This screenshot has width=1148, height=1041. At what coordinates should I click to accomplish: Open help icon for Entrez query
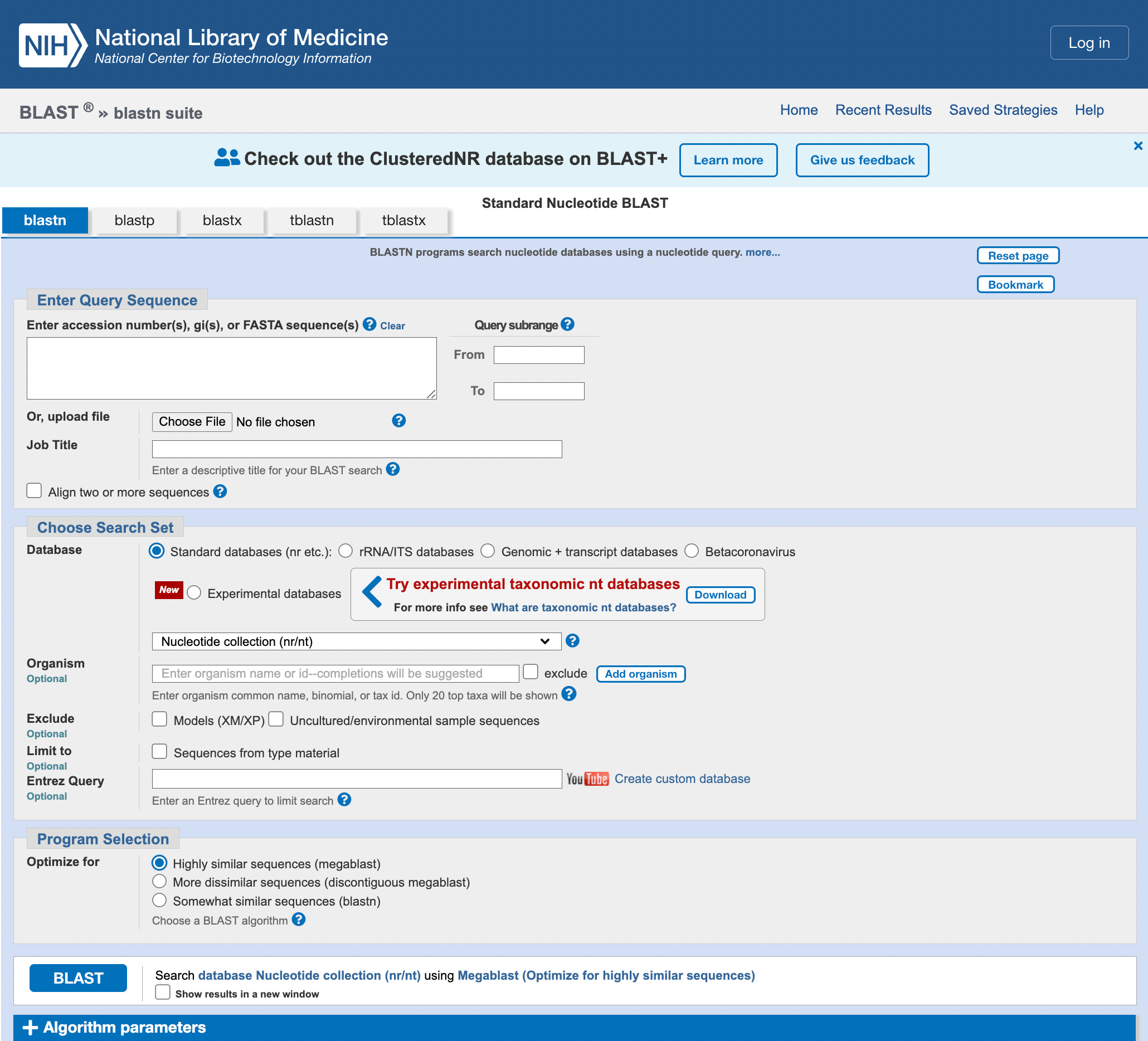point(344,800)
